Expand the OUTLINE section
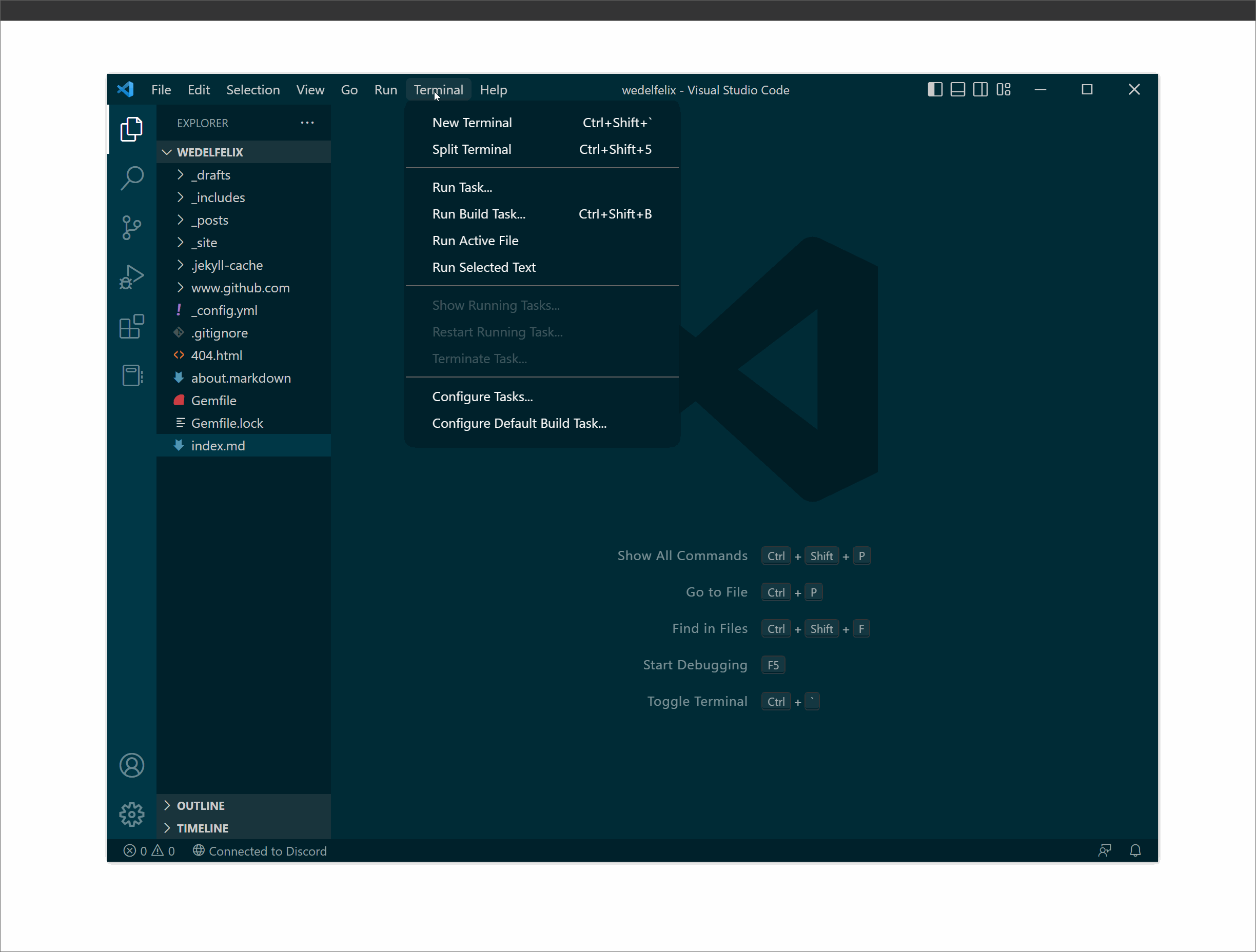 [201, 805]
